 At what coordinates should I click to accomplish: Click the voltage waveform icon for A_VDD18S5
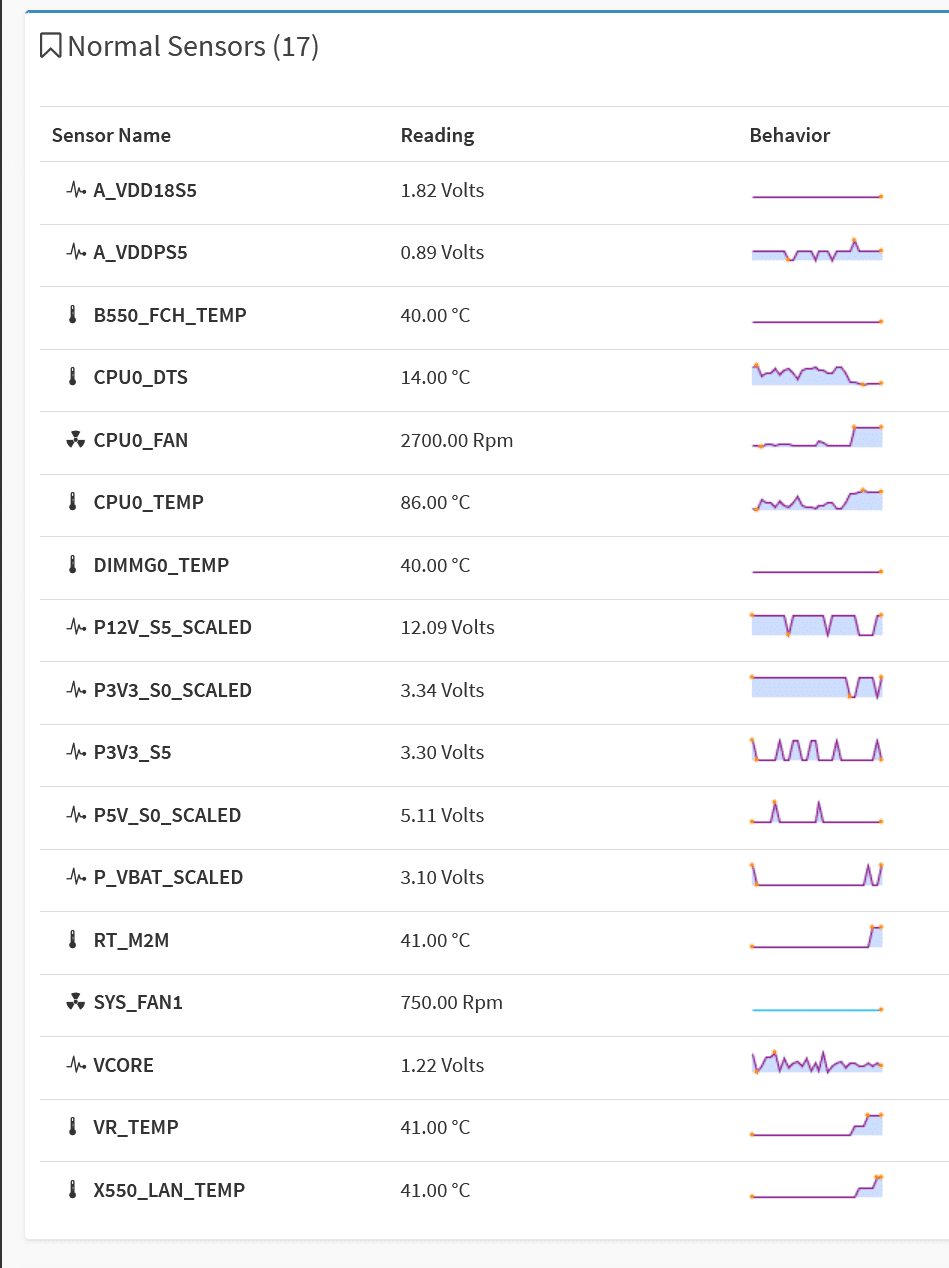(x=76, y=190)
